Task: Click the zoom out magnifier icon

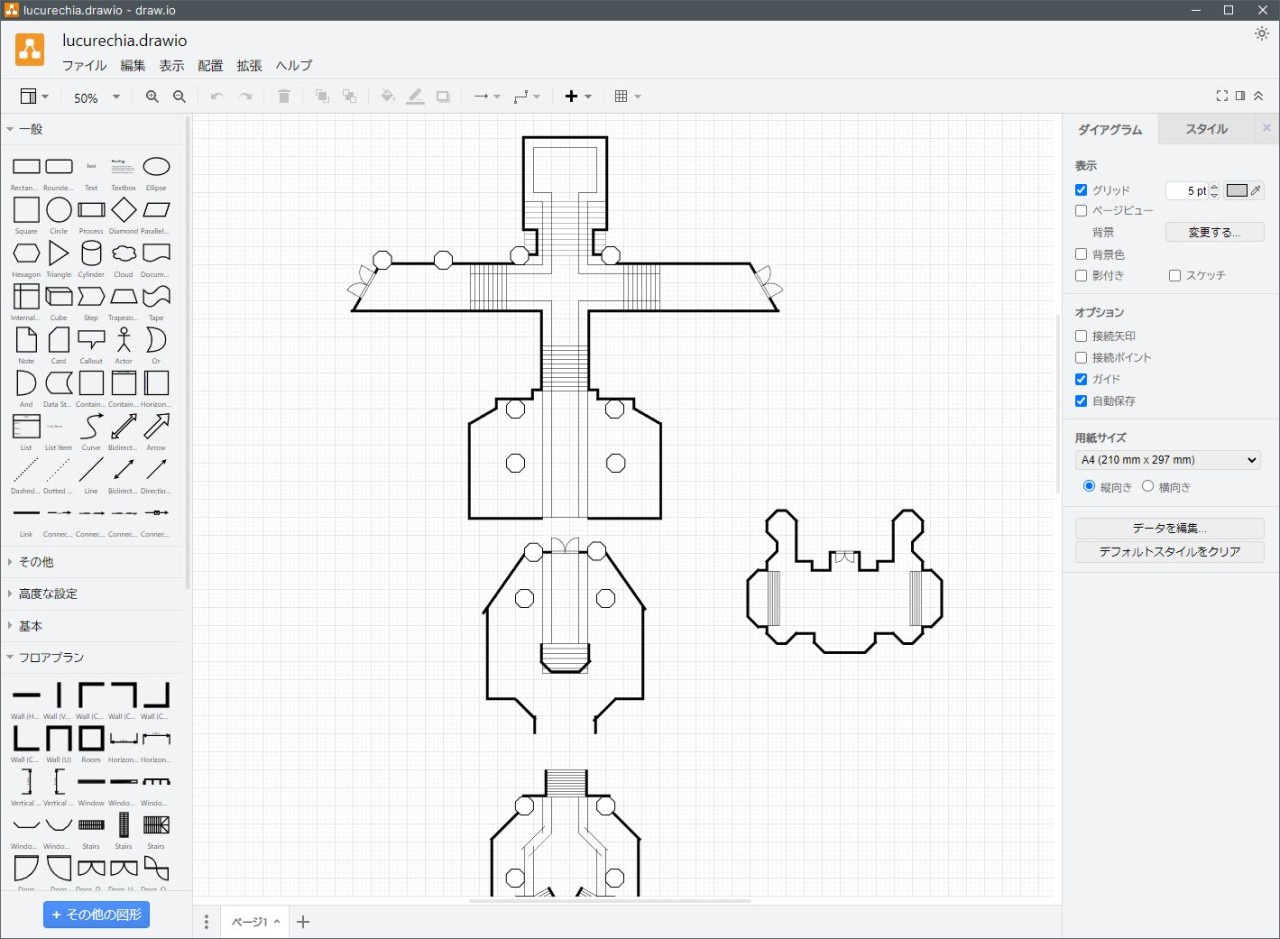Action: [x=179, y=97]
